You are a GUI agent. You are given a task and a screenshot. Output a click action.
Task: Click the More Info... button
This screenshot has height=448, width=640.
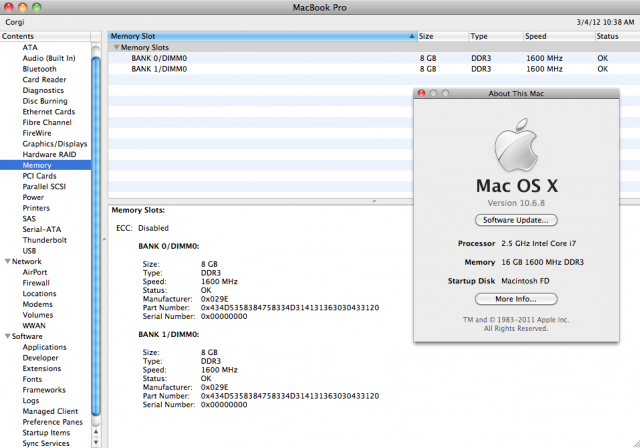coord(516,299)
